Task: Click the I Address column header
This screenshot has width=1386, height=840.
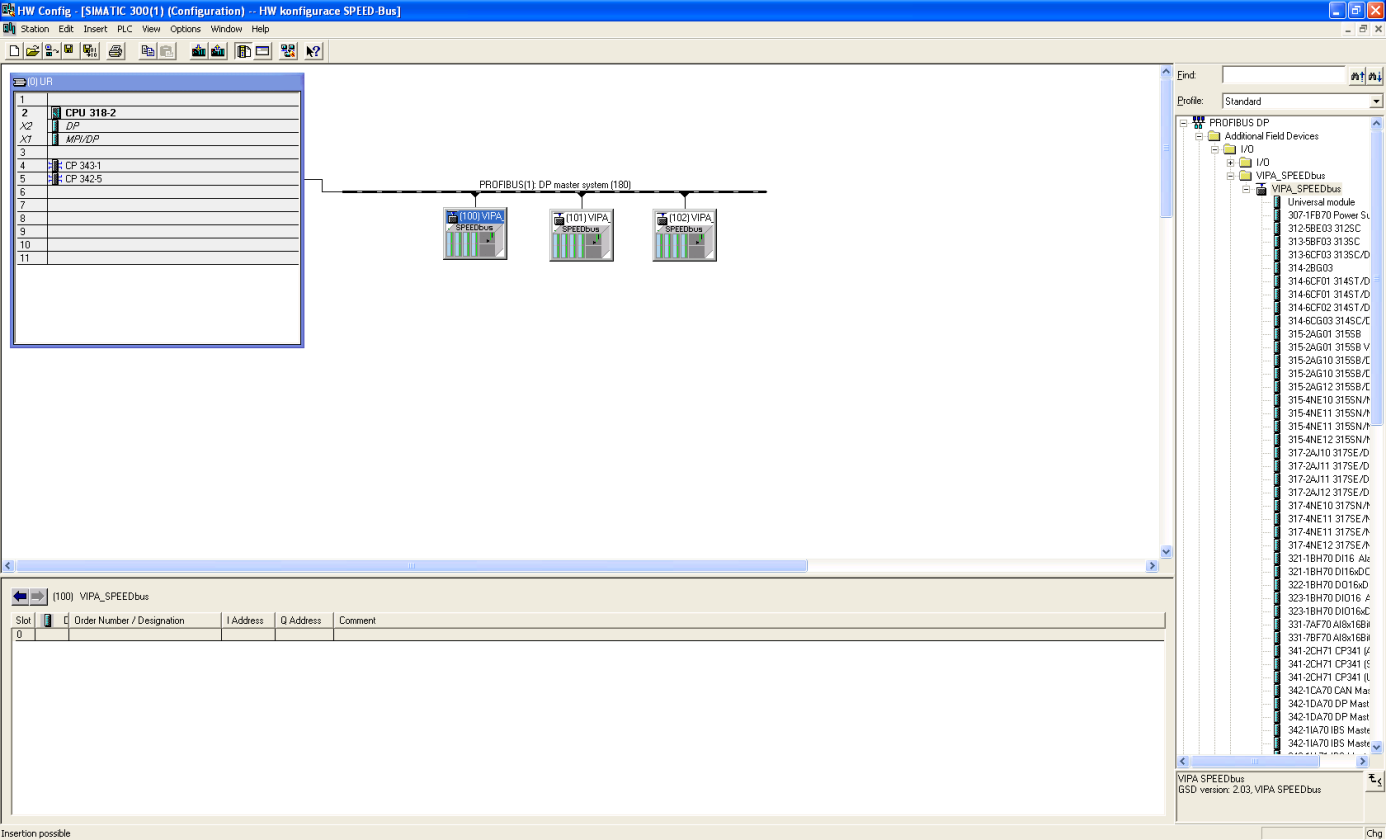Action: click(249, 620)
